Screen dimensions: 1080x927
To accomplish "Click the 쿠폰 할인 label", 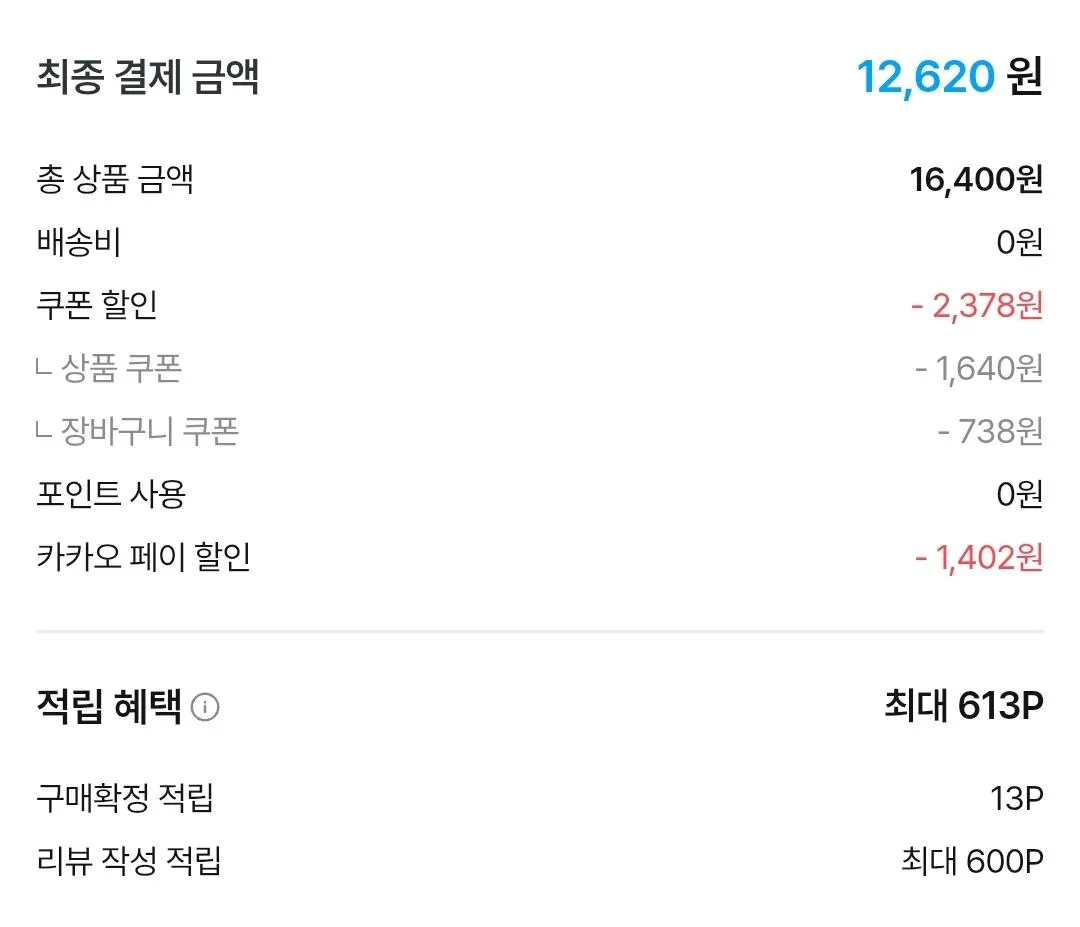I will tap(97, 305).
